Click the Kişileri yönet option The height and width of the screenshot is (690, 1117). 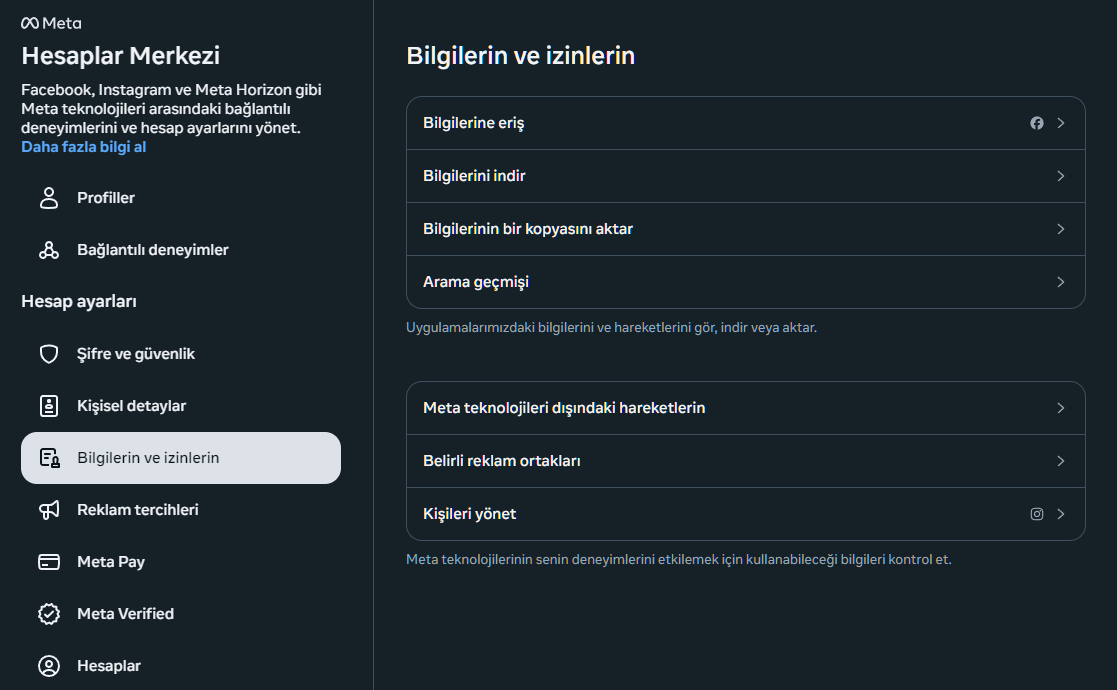coord(744,513)
